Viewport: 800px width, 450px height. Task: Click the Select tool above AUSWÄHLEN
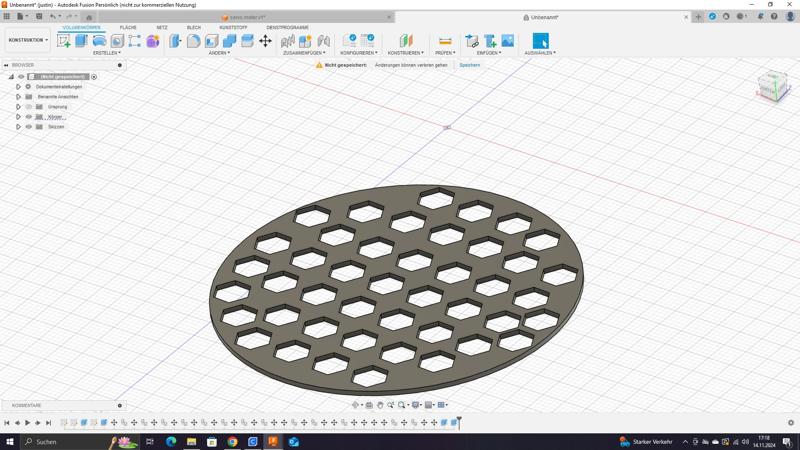coord(540,41)
